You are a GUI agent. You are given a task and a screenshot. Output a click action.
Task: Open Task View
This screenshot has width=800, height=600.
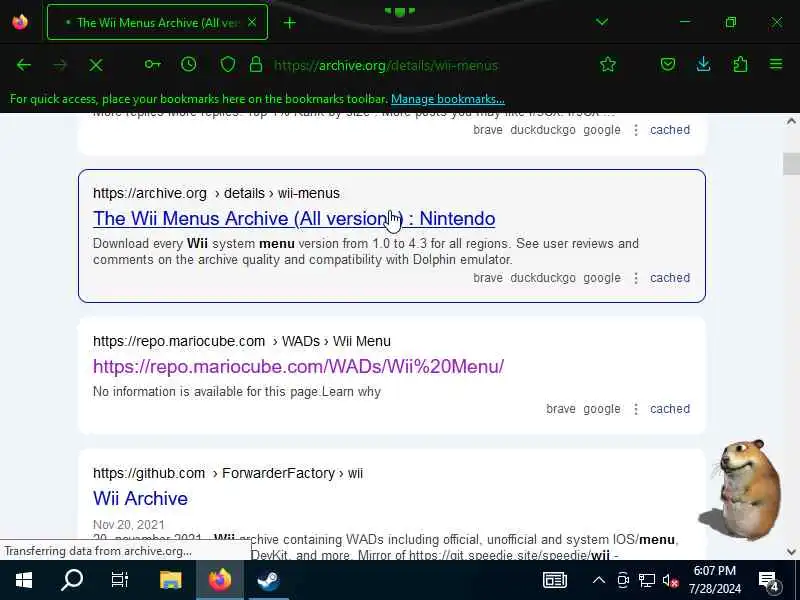tap(120, 580)
